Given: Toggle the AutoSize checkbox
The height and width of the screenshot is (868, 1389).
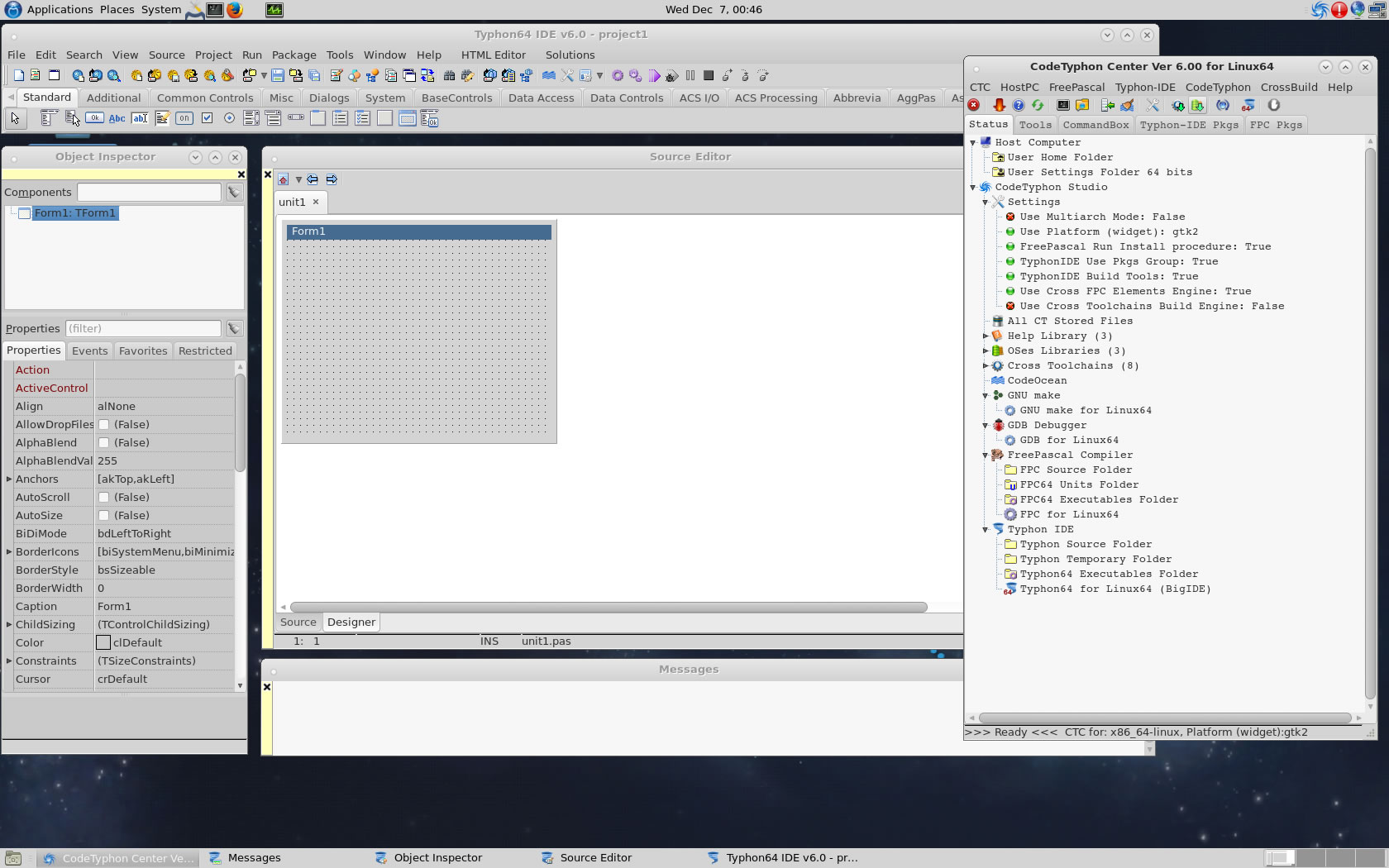Looking at the screenshot, I should click(x=104, y=515).
